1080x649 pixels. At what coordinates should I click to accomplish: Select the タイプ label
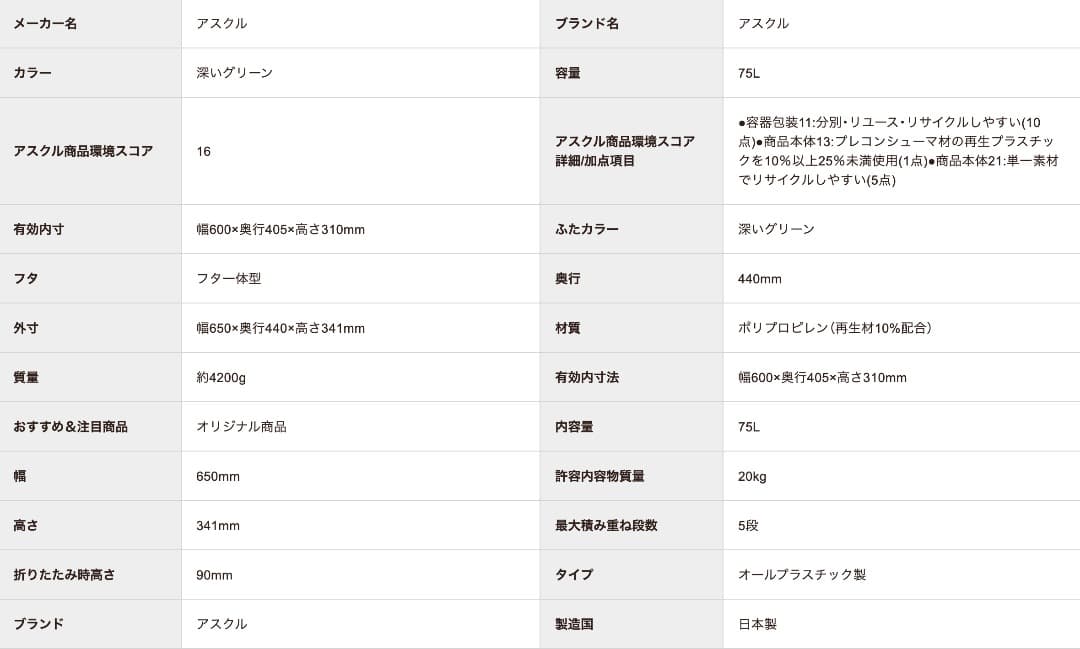pyautogui.click(x=574, y=575)
